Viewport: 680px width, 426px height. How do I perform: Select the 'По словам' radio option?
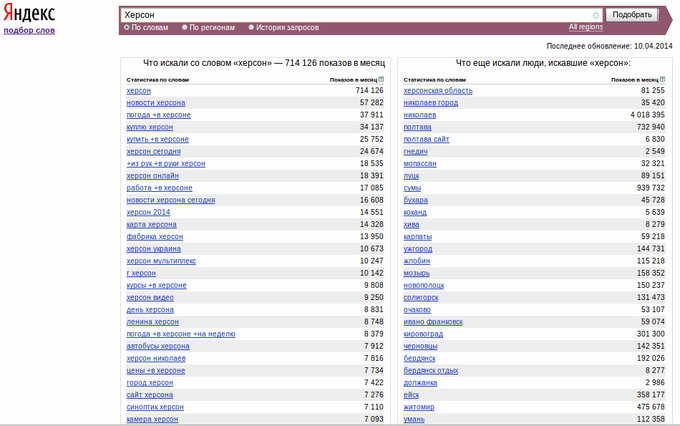(x=127, y=27)
